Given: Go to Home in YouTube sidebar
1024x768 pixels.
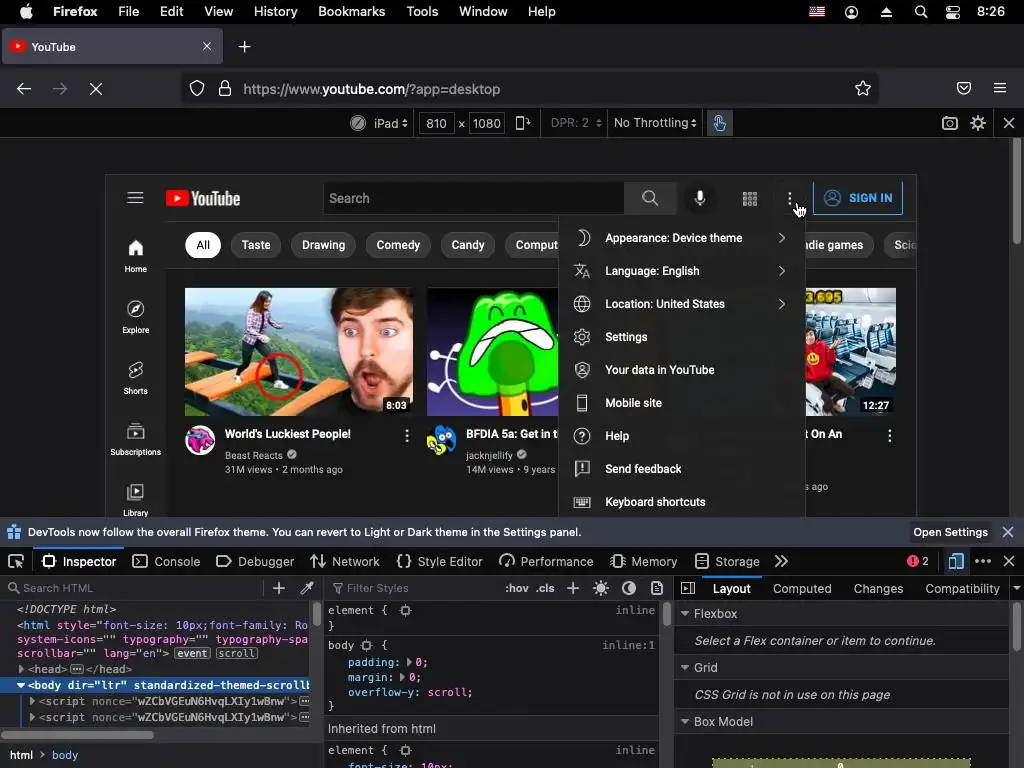Looking at the screenshot, I should [136, 256].
